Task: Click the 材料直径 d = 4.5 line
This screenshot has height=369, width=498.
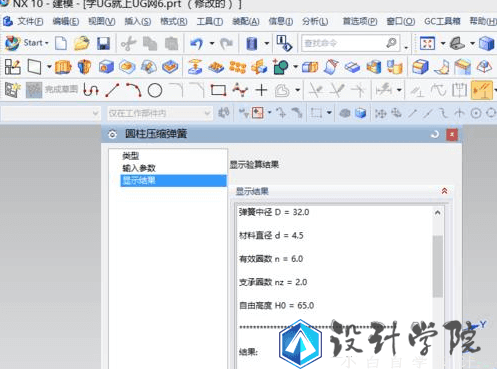Action: 271,236
